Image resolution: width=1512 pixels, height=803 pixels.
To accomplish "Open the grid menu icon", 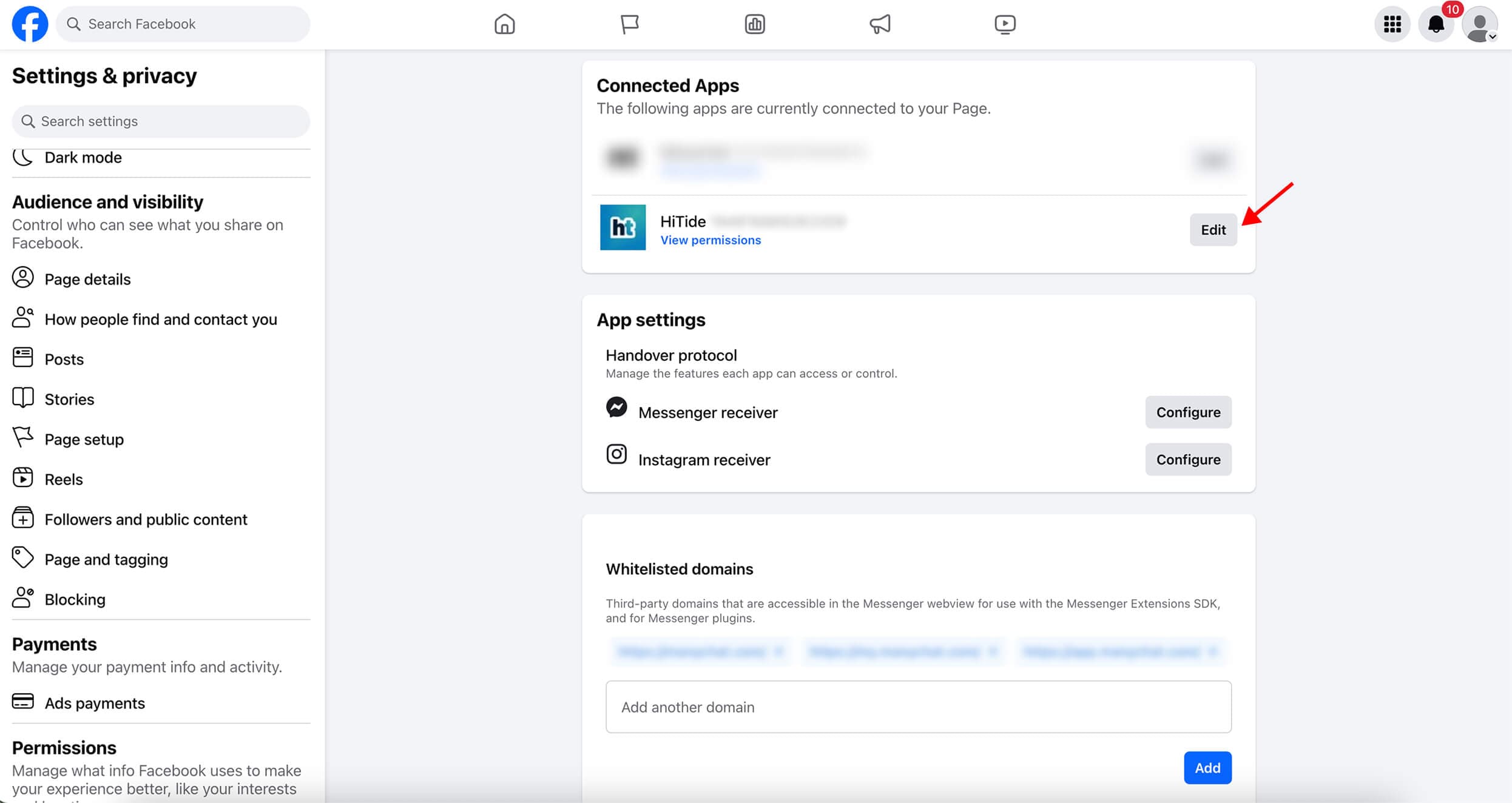I will tap(1392, 24).
